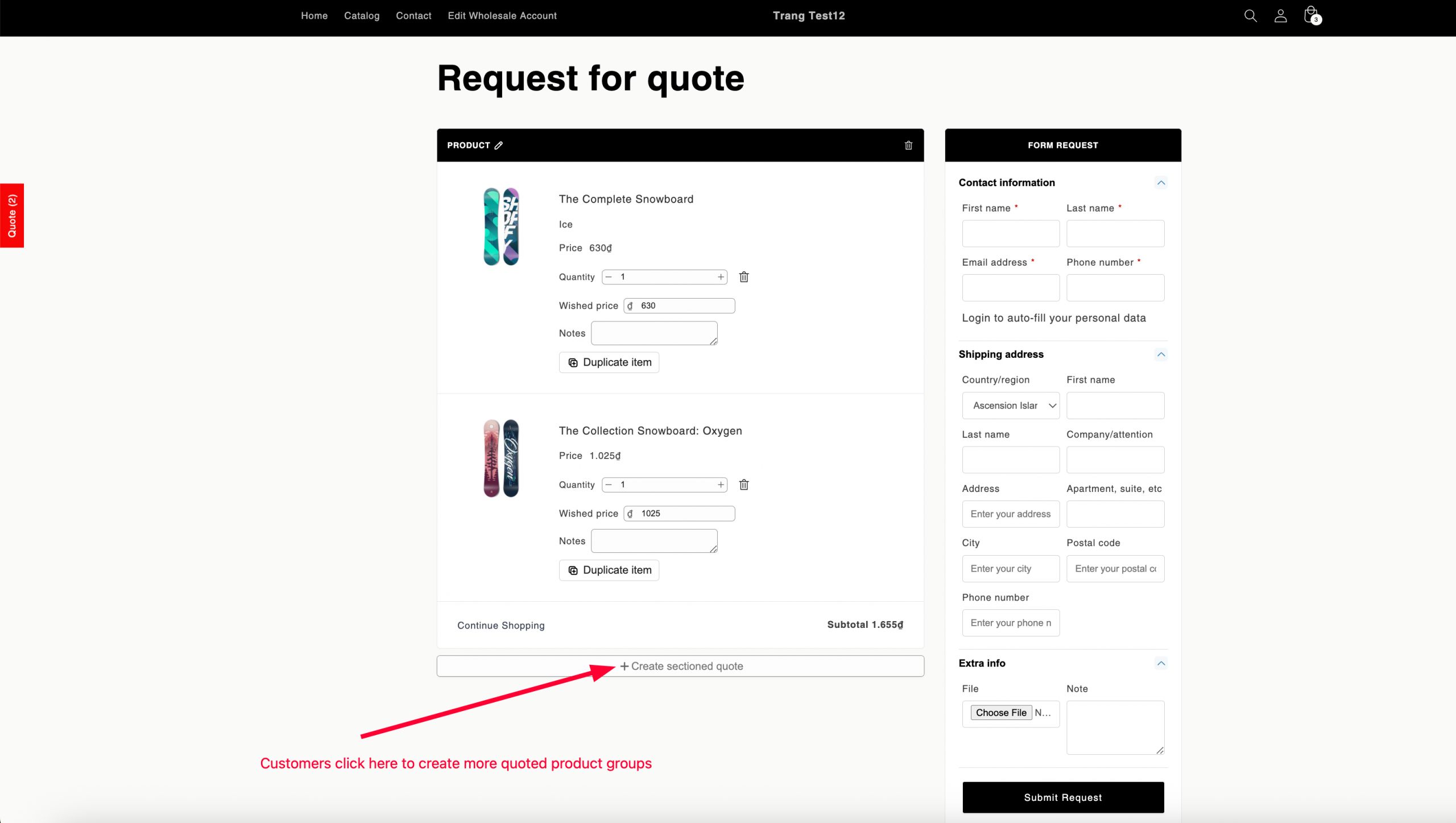Click the Submit Request button
This screenshot has height=823, width=1456.
point(1063,797)
